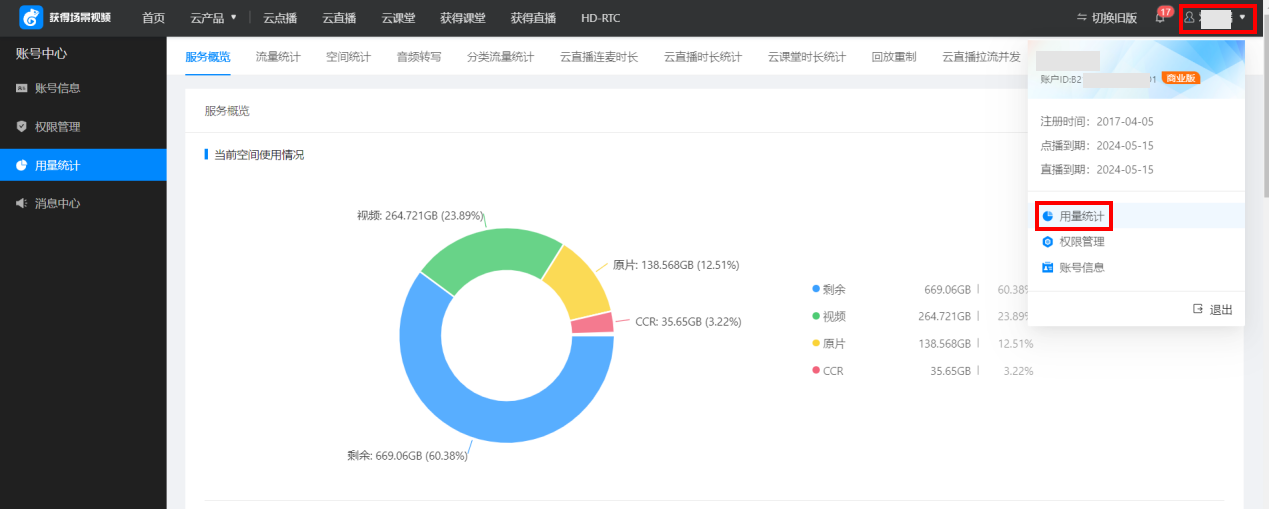Click the 获得场景视频 logo icon
Viewport: 1269px width, 509px height.
pyautogui.click(x=31, y=18)
